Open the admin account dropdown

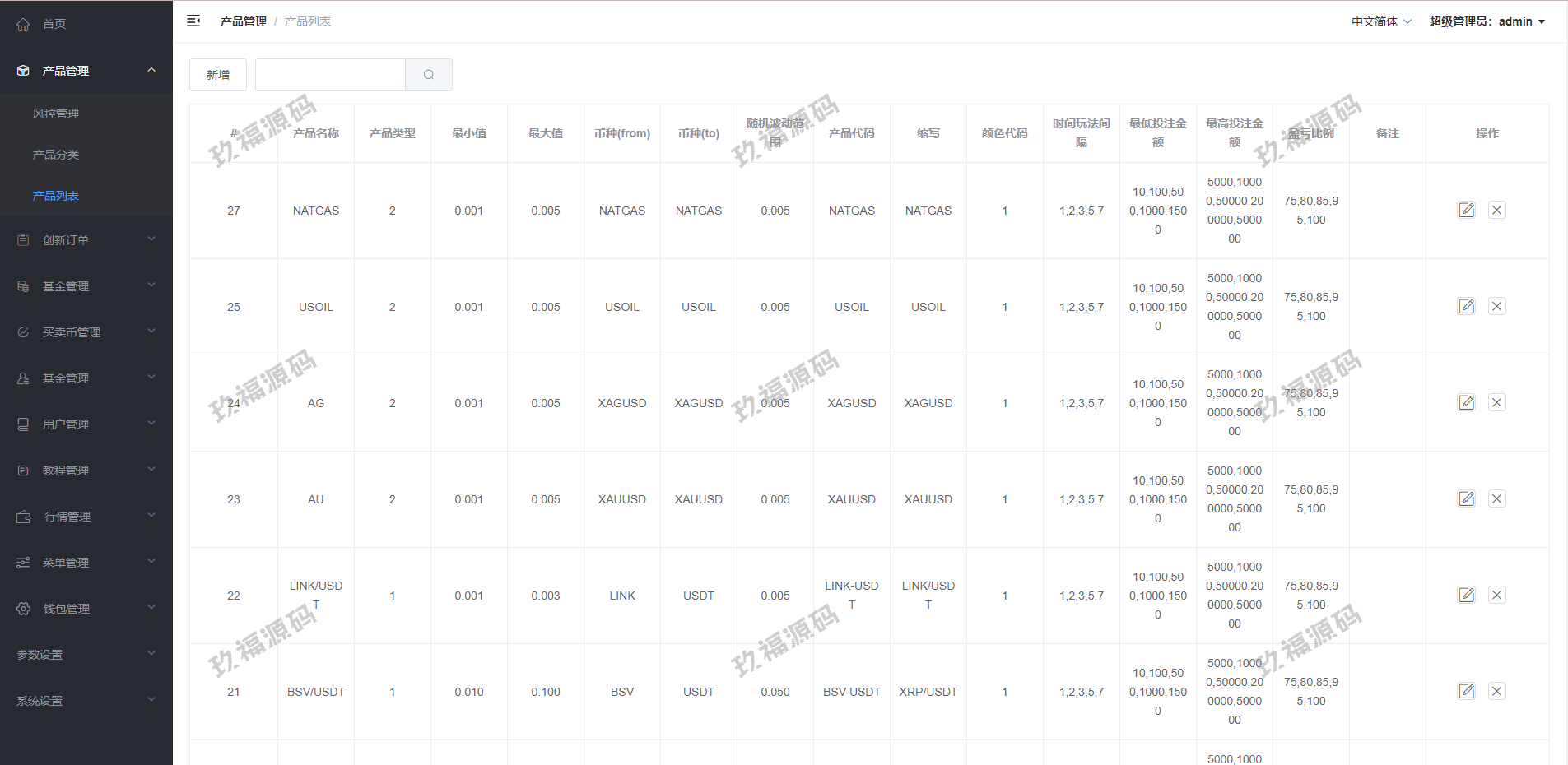(1487, 22)
